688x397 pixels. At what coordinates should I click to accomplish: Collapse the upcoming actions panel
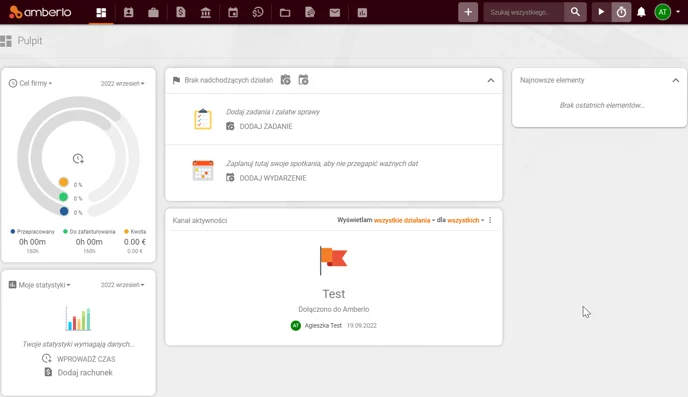[491, 80]
